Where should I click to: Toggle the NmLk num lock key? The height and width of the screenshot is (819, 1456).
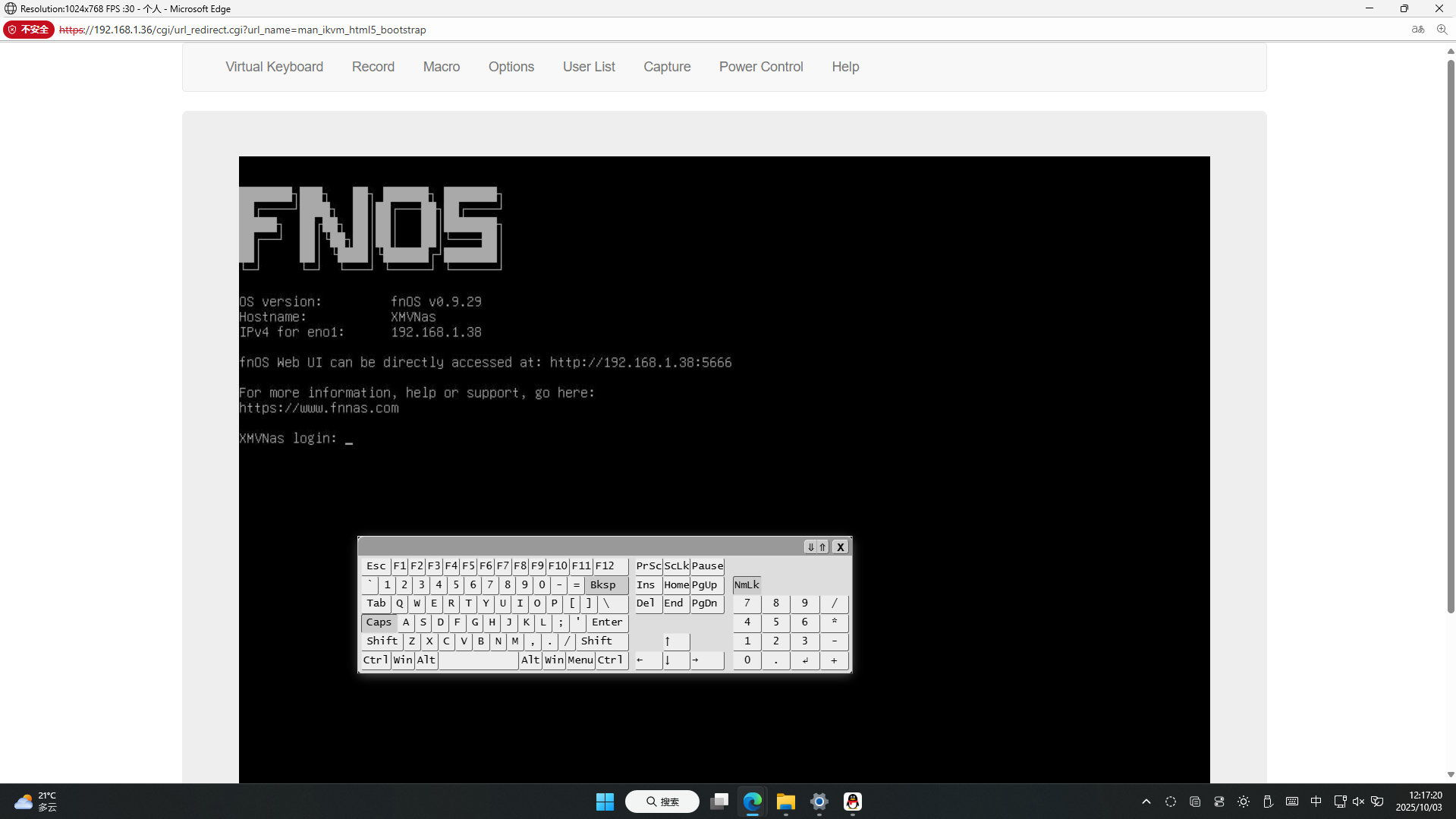pyautogui.click(x=747, y=585)
